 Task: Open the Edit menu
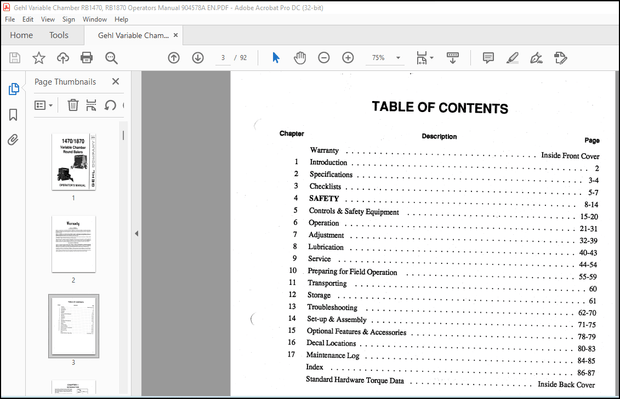point(28,19)
